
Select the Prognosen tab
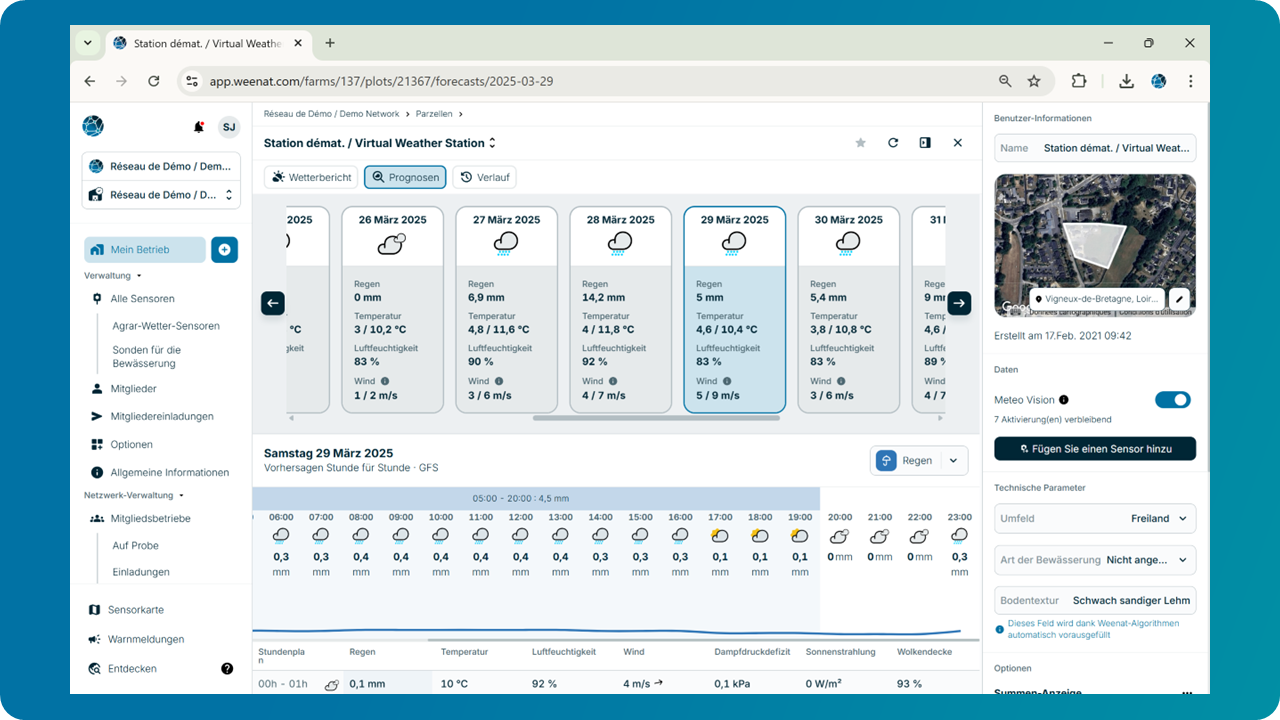pos(405,177)
